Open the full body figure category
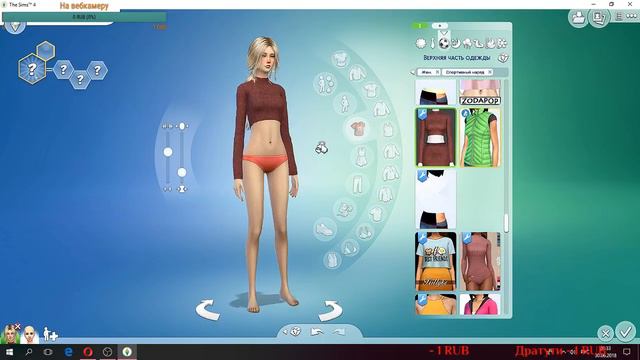The height and width of the screenshot is (360, 640). tap(345, 104)
